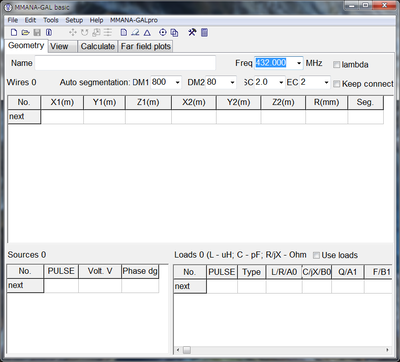Click the New file icon in toolbar

(x=14, y=33)
